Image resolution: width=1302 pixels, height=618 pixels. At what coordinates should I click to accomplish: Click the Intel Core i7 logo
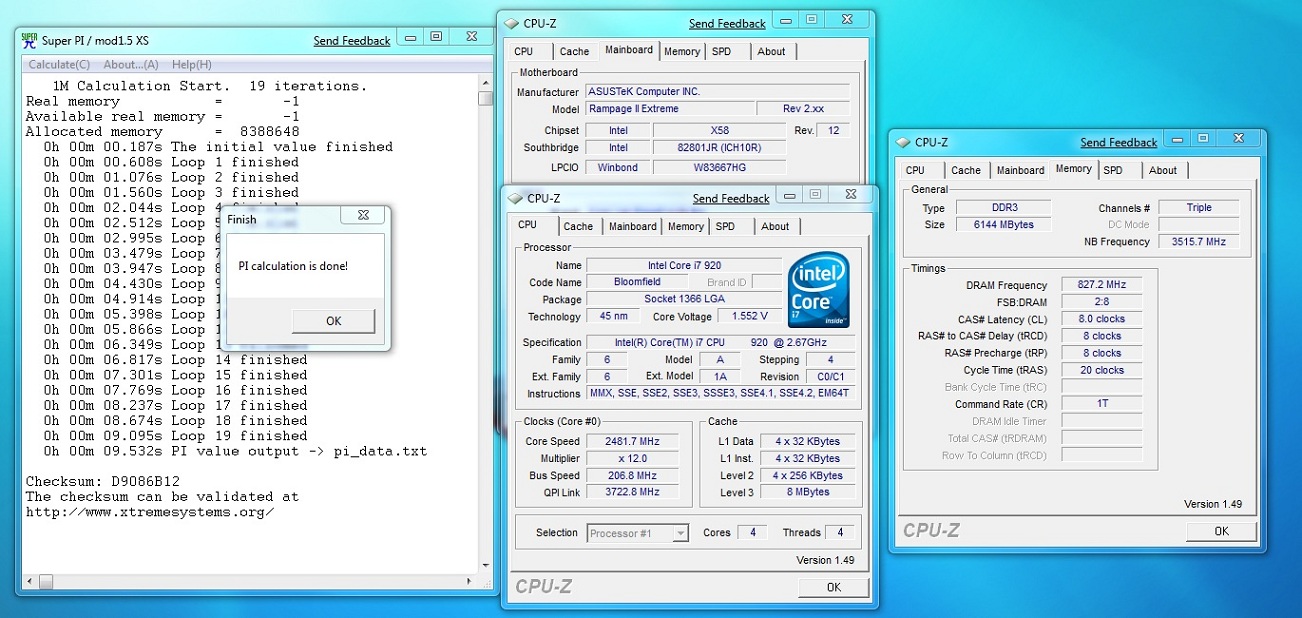[819, 289]
